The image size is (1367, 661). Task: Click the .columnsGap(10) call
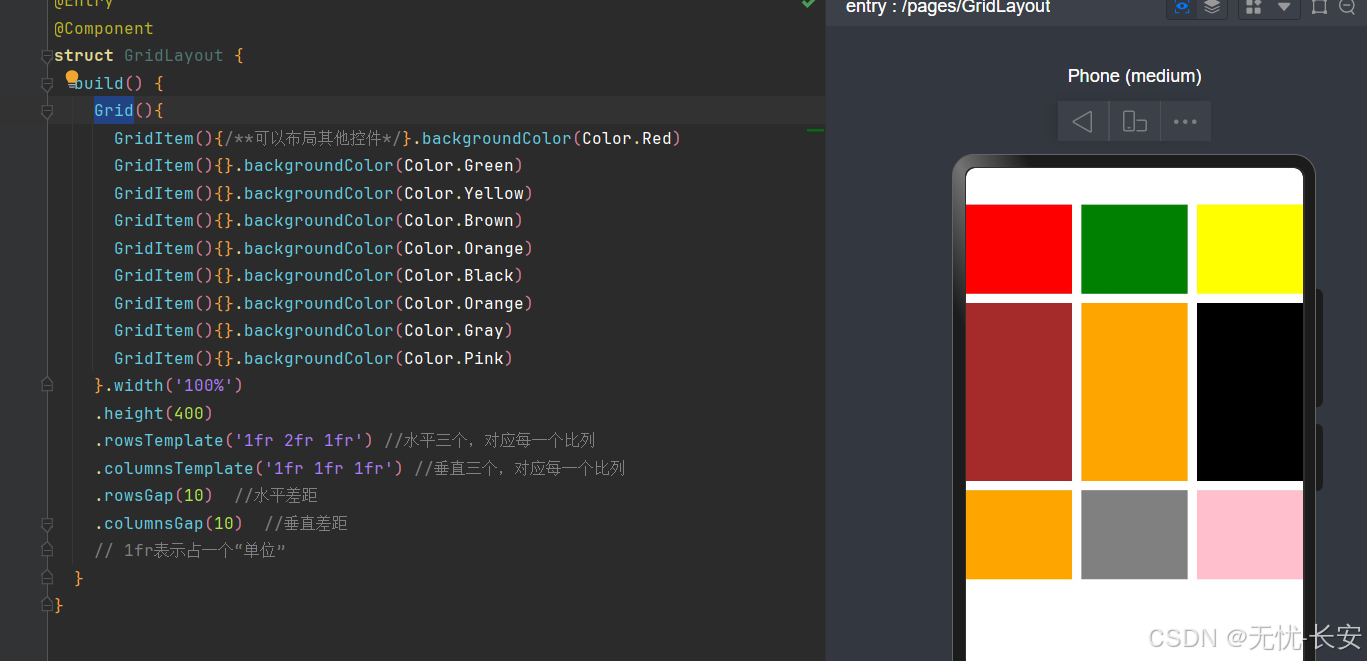pos(169,523)
